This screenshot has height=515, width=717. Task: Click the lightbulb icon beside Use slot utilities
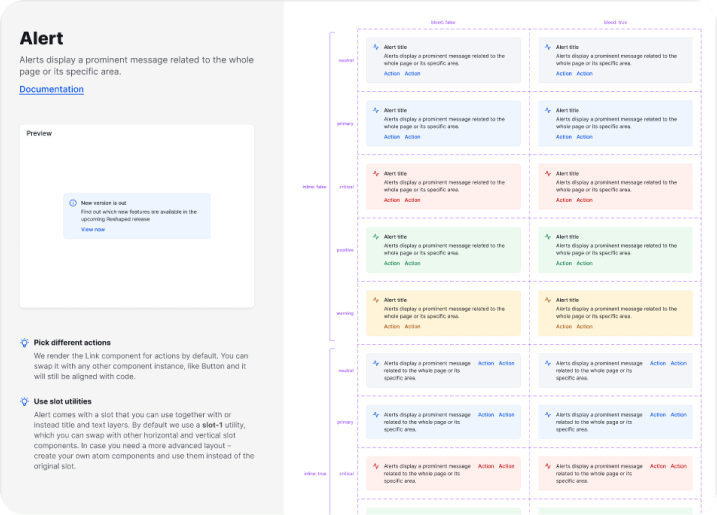24,402
